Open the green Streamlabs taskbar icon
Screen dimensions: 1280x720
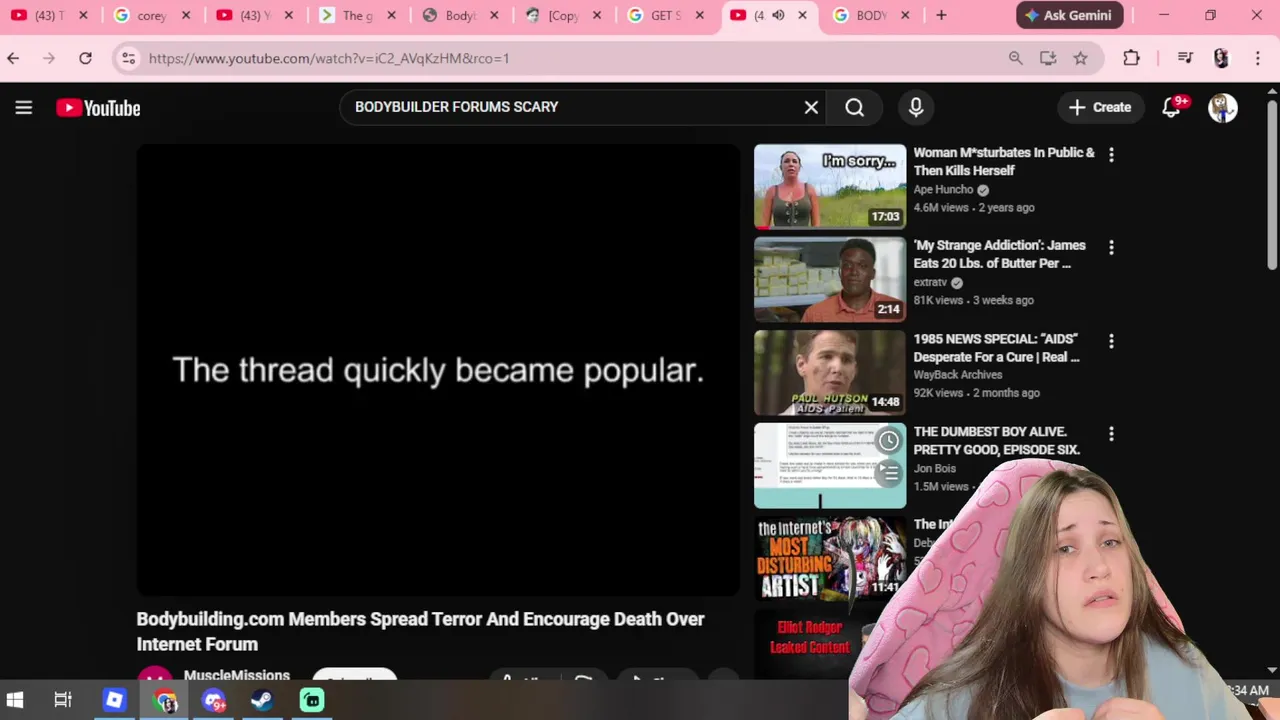(312, 700)
